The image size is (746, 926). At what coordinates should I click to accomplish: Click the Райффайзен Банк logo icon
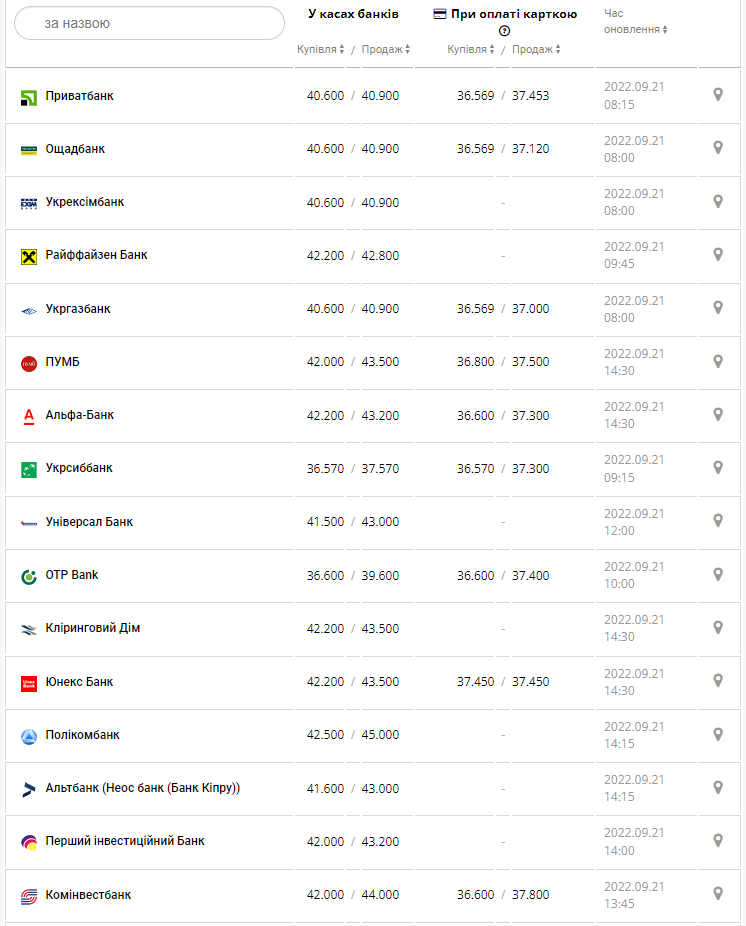[x=29, y=256]
